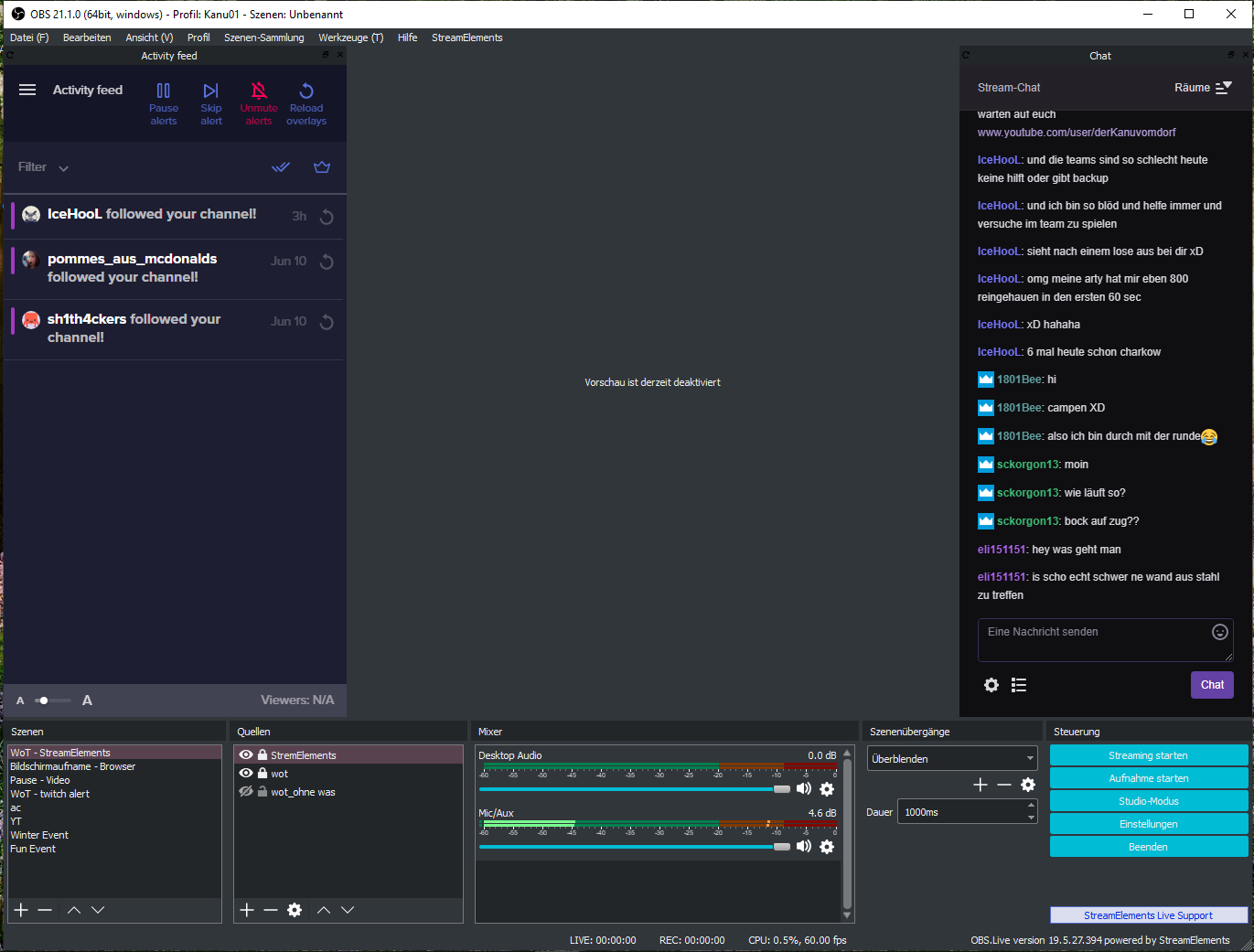Click the Reload overlays icon

pyautogui.click(x=306, y=91)
